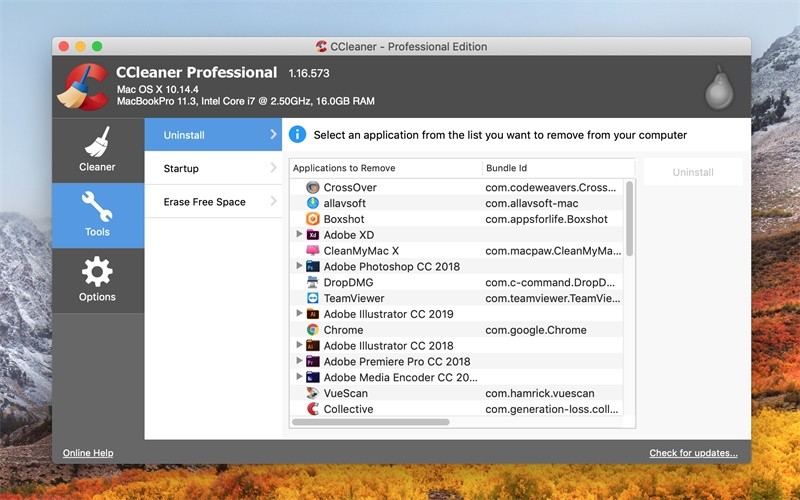The image size is (800, 500).
Task: Click bundle id com.appsforlife.Boxshot
Action: coord(546,219)
